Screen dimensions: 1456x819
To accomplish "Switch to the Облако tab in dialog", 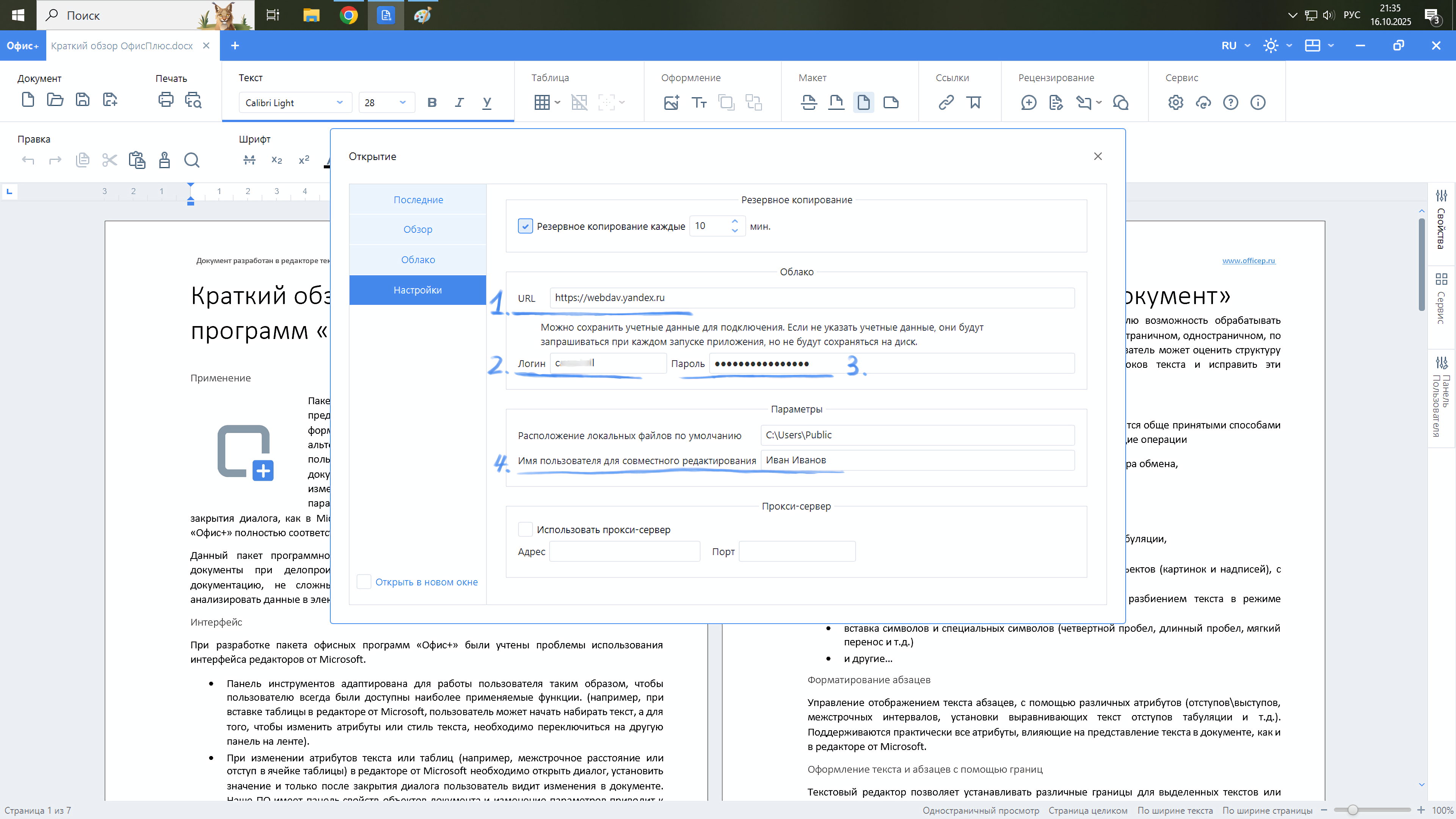I will pyautogui.click(x=418, y=259).
